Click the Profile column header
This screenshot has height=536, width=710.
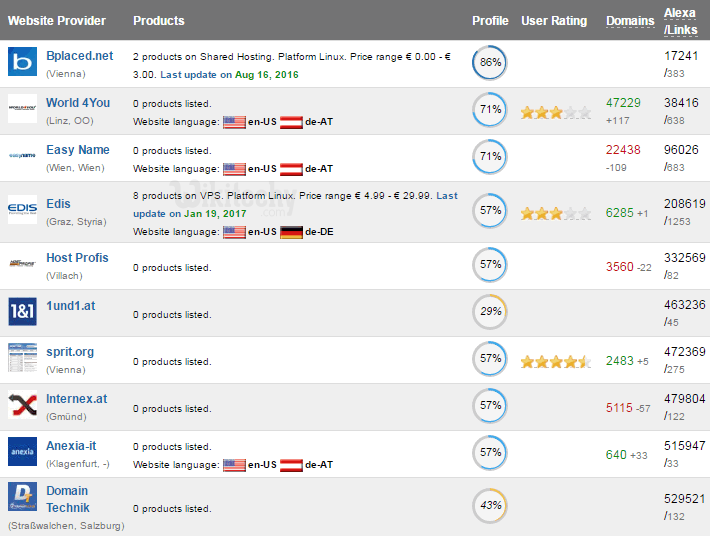click(x=490, y=21)
